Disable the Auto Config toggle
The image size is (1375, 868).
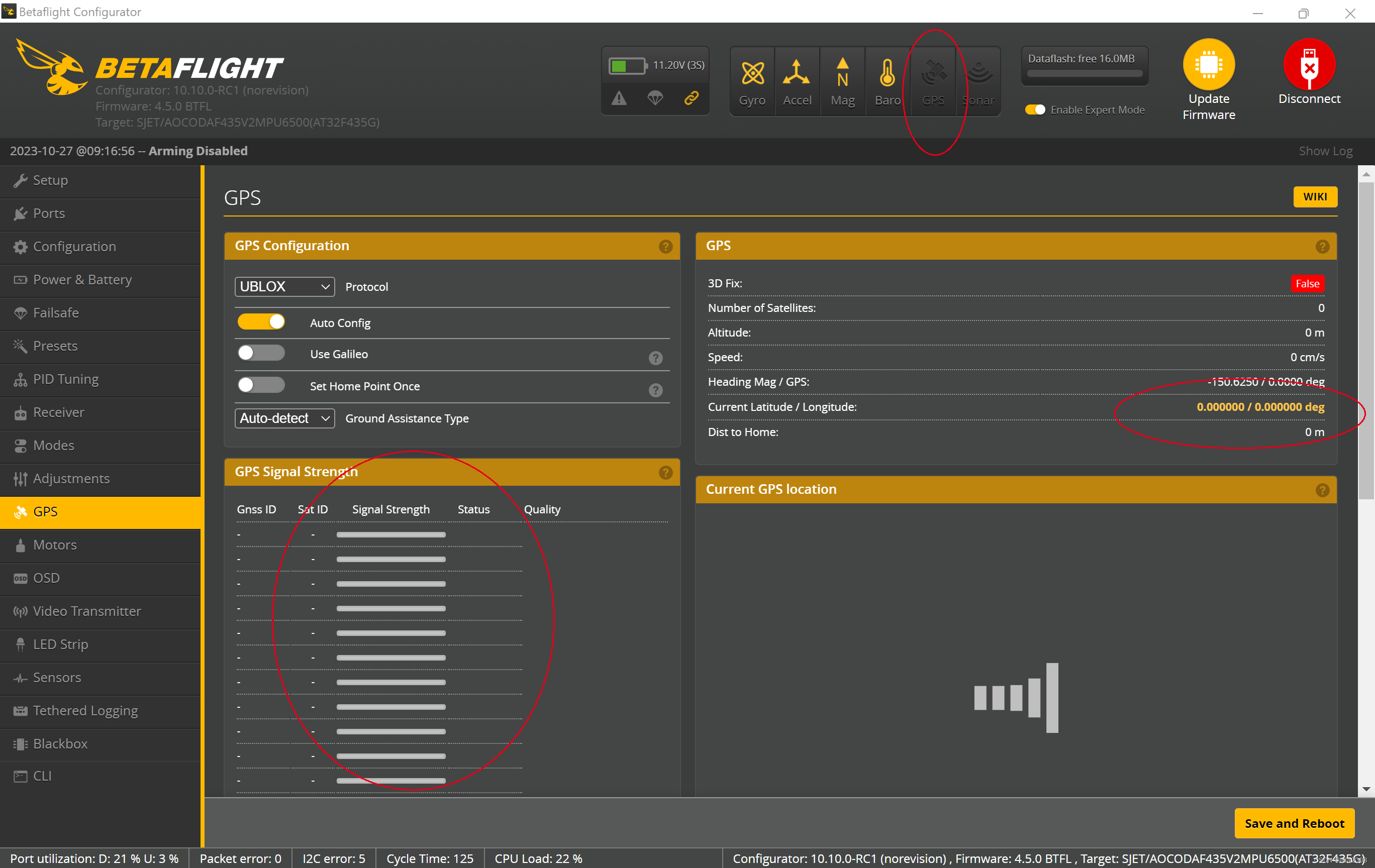[261, 322]
